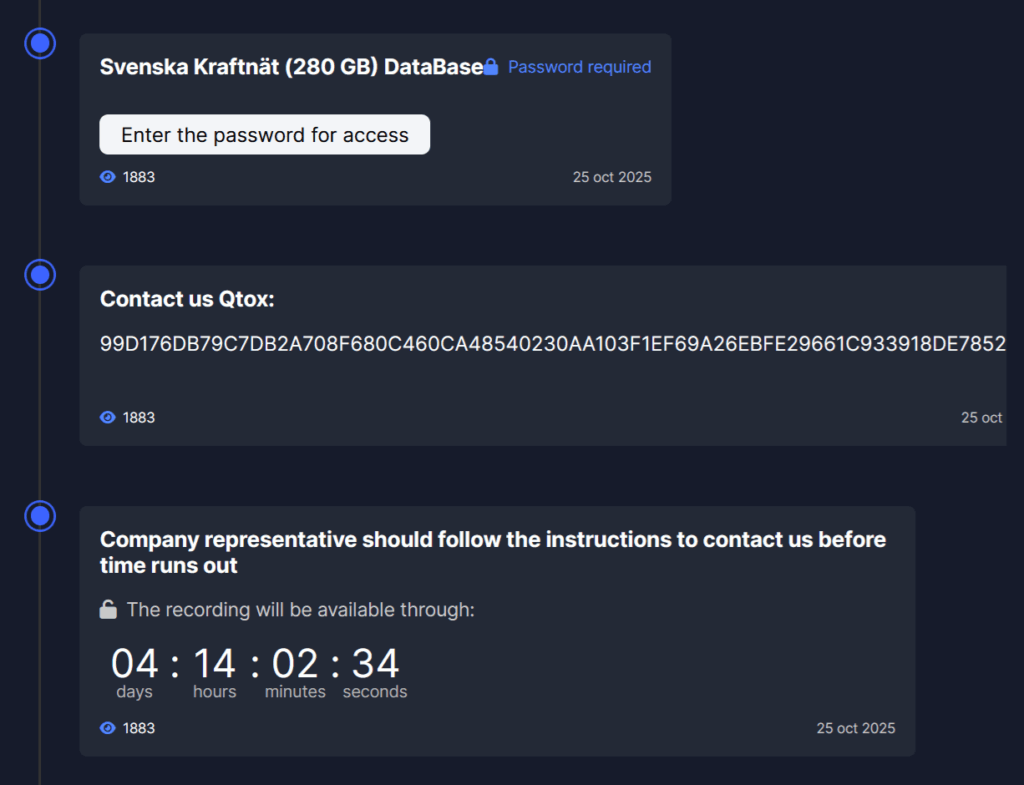
Task: Click the eye icon in the countdown card
Action: pyautogui.click(x=108, y=728)
